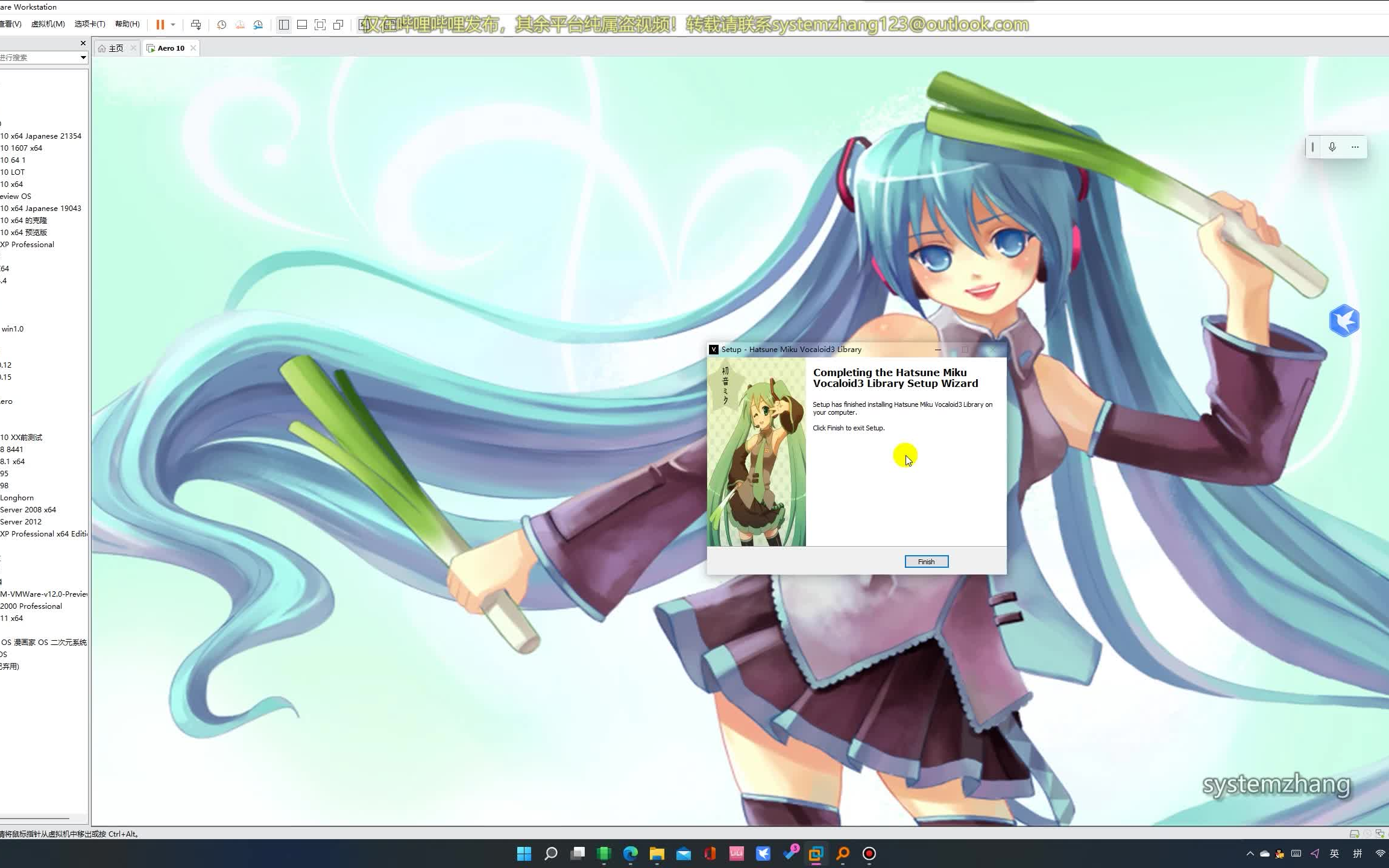The height and width of the screenshot is (868, 1389).
Task: Select the 'Server 2012' VM entry
Action: coord(21,522)
